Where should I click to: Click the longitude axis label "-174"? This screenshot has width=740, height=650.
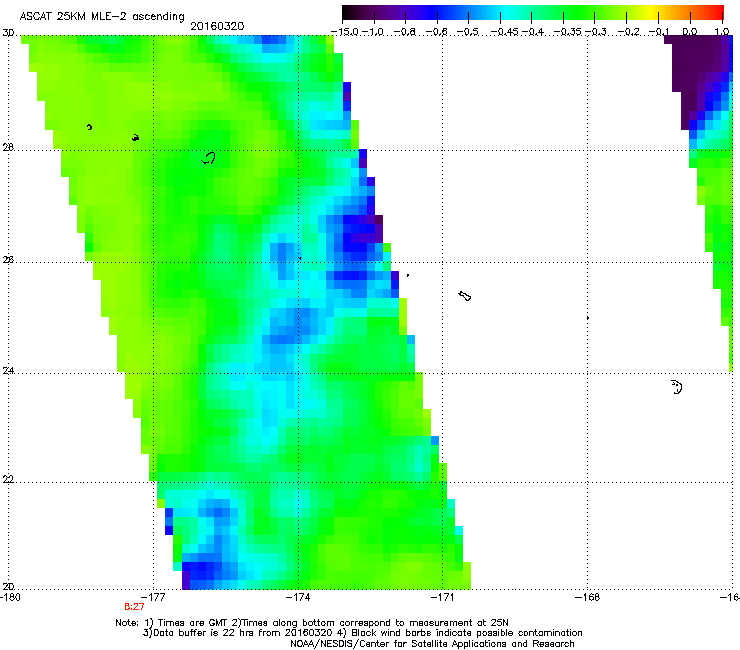(x=298, y=597)
